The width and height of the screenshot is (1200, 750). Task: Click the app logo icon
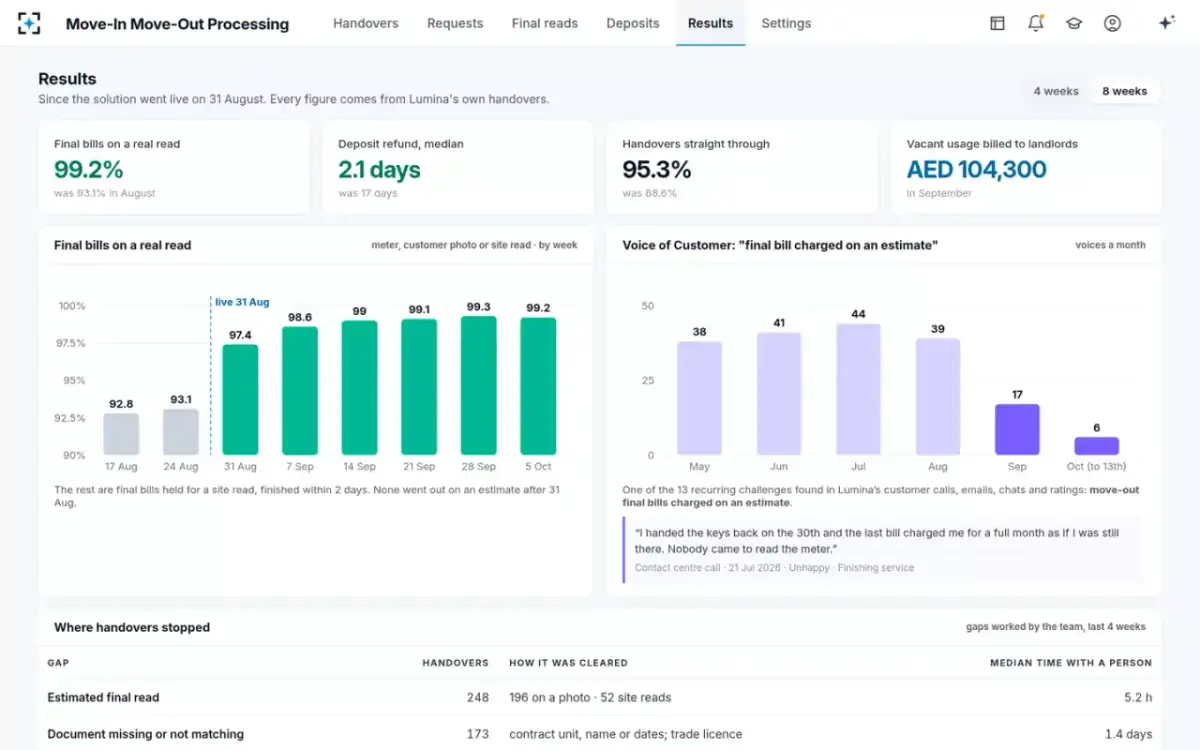pyautogui.click(x=30, y=23)
